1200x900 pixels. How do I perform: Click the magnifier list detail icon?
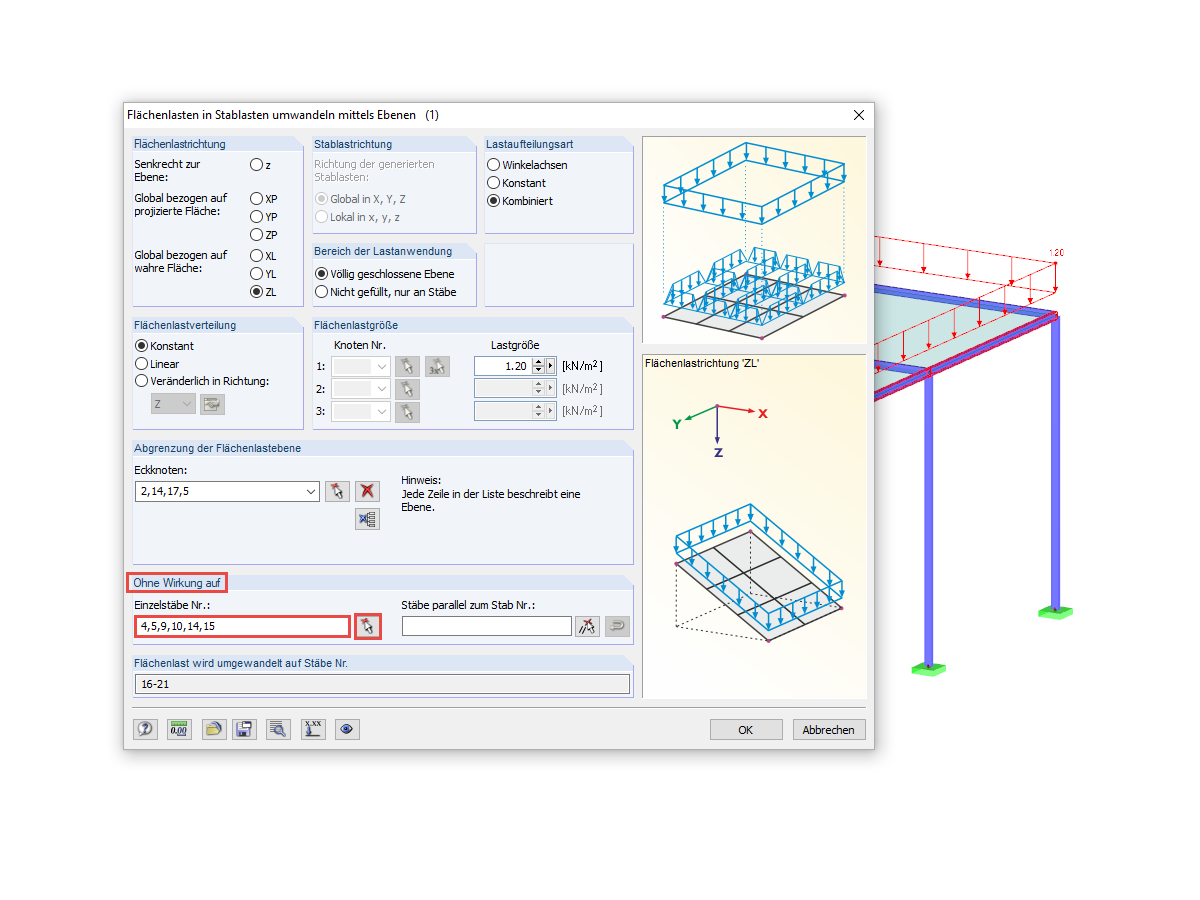point(279,729)
